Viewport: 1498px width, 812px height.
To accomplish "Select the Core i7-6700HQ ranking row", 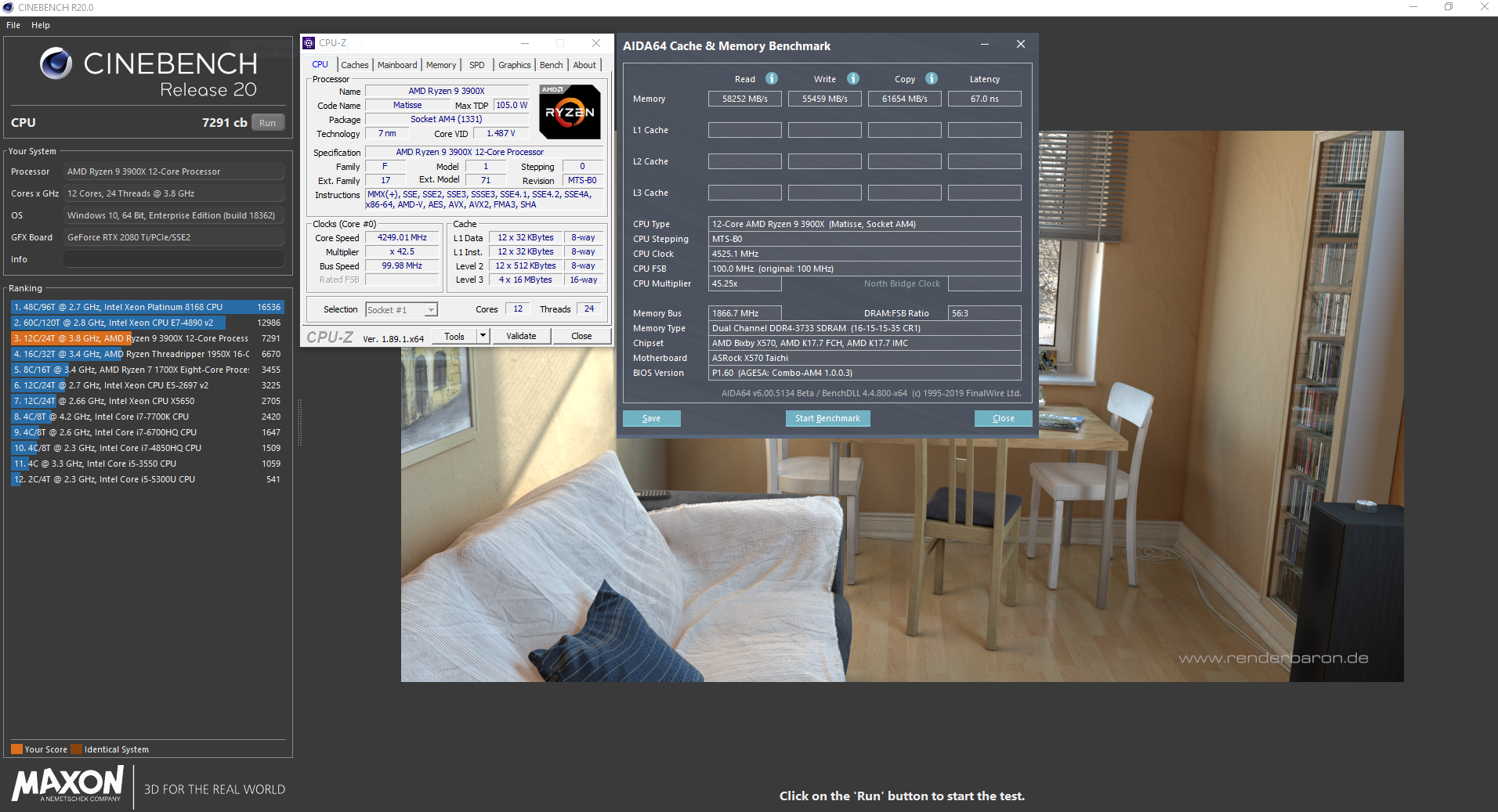I will (147, 432).
